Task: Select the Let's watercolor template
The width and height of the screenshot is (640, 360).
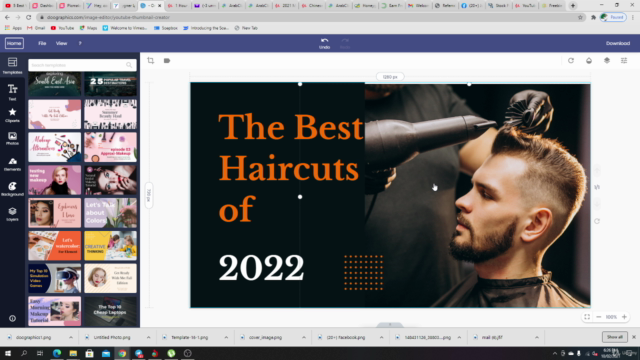Action: (x=55, y=246)
